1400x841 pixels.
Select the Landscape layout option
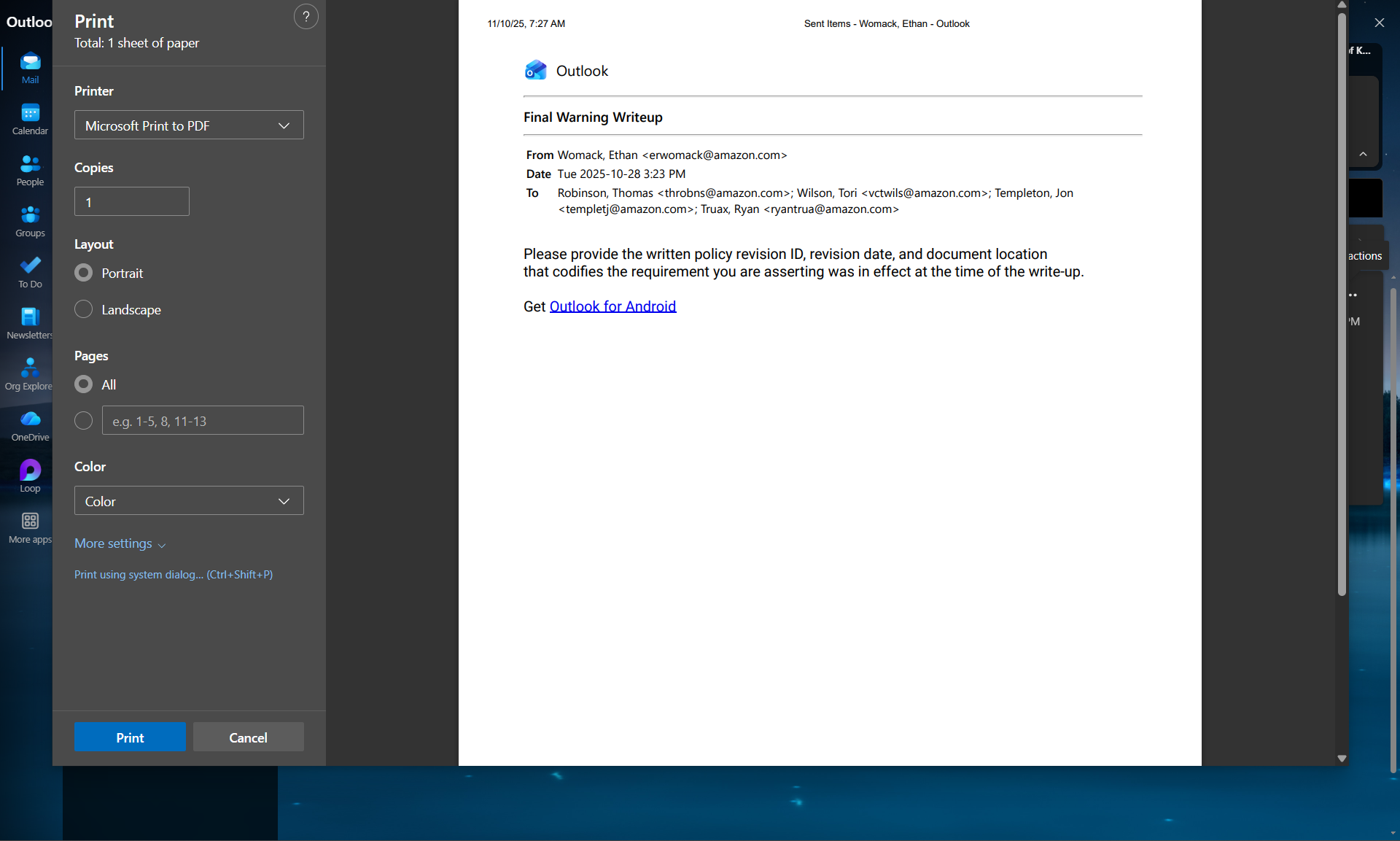pyautogui.click(x=84, y=309)
